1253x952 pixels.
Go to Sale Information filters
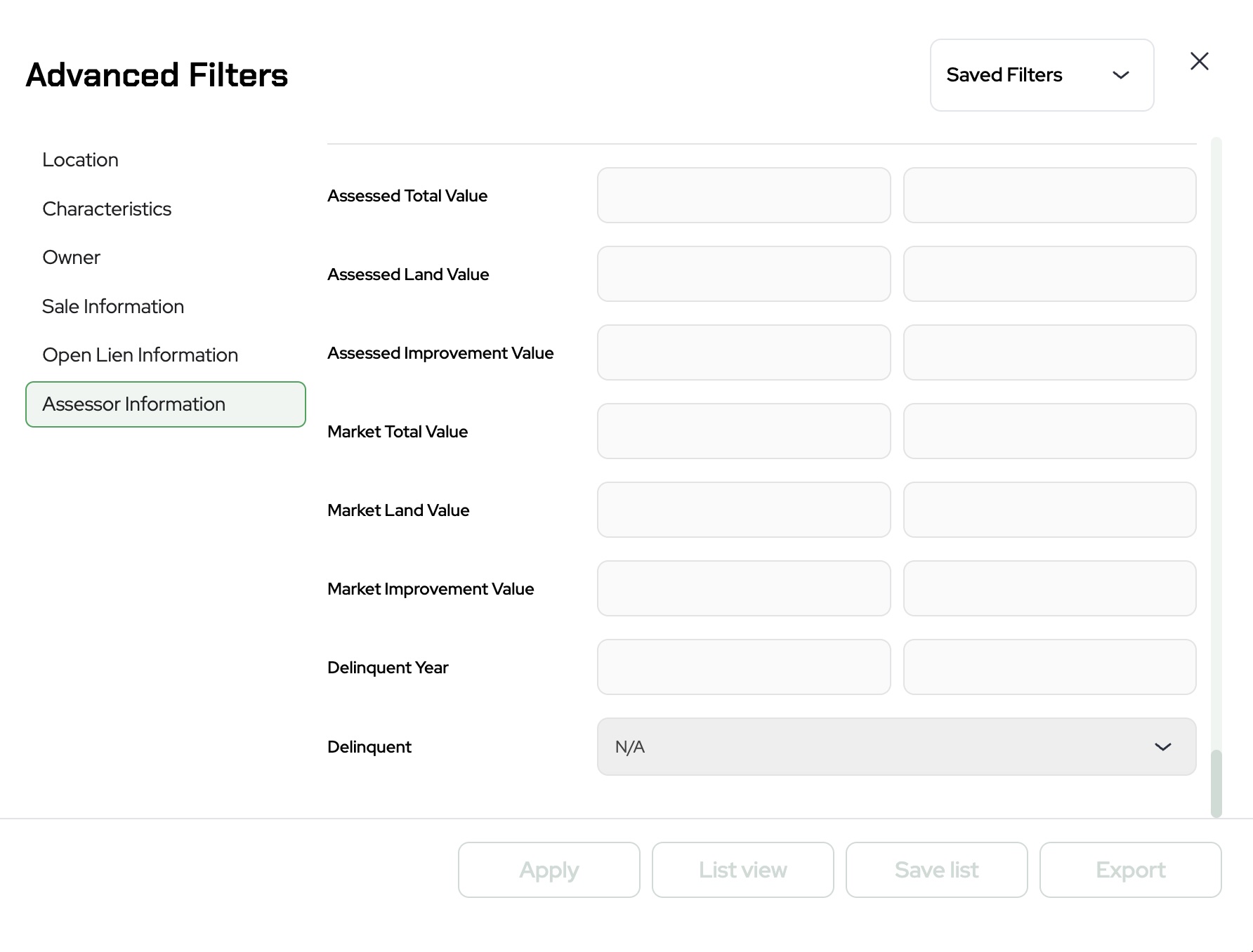click(x=113, y=307)
